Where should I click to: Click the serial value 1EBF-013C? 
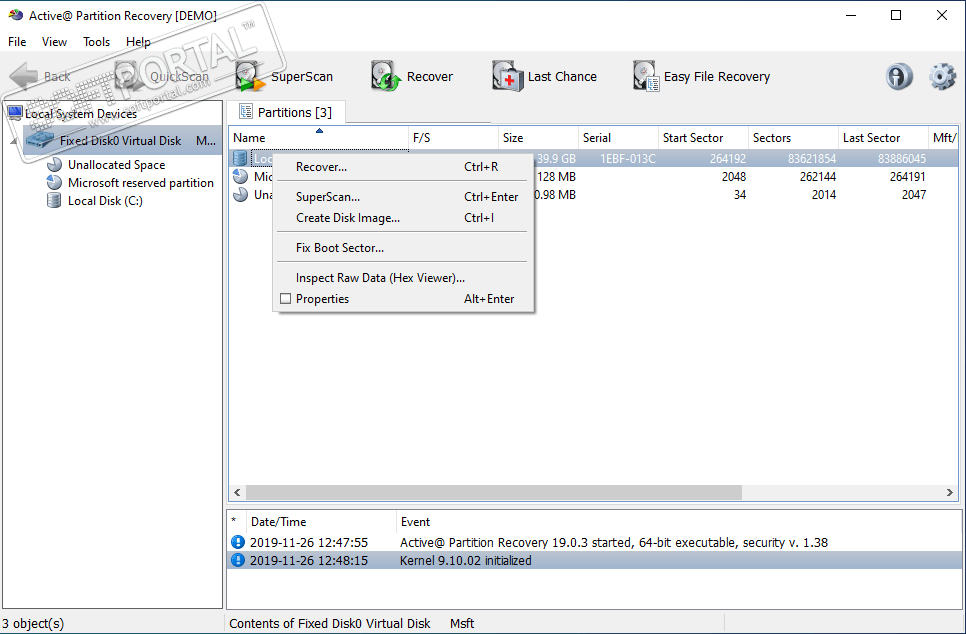[x=628, y=159]
